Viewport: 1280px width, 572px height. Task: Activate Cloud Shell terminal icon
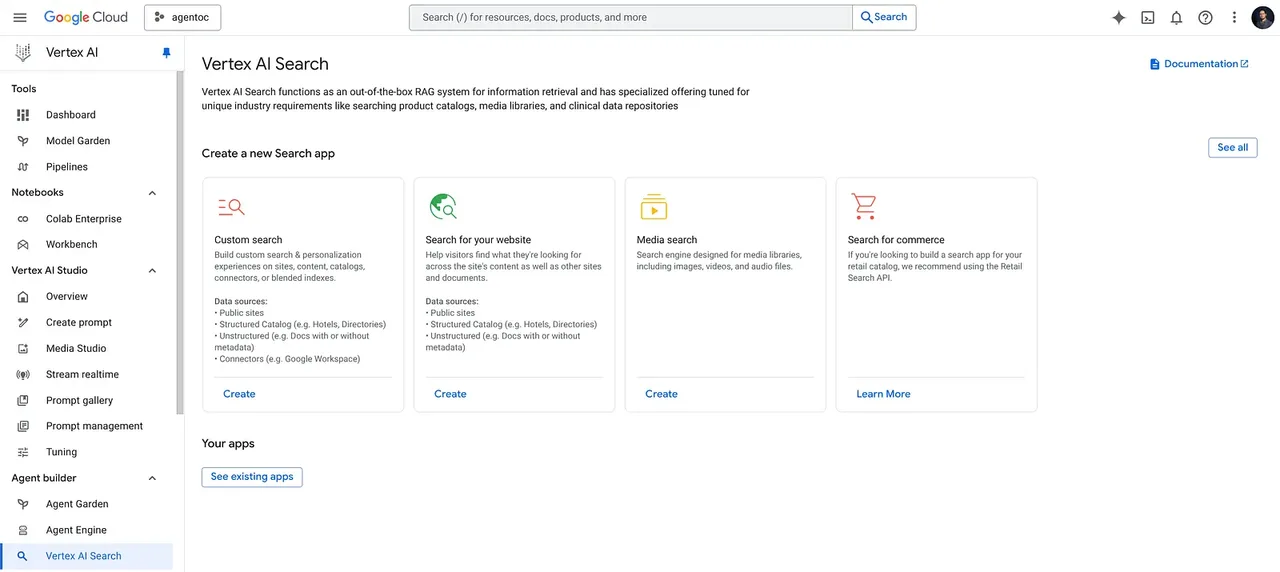[1148, 17]
